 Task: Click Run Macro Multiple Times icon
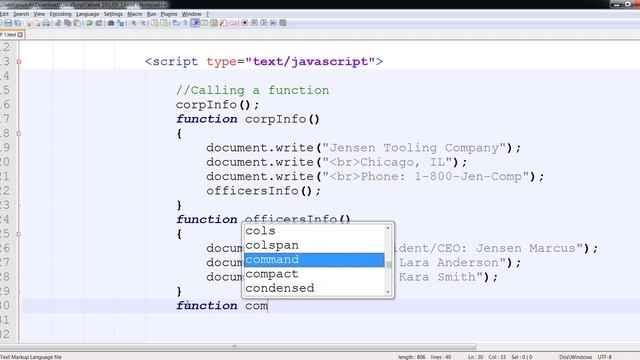coord(273,23)
